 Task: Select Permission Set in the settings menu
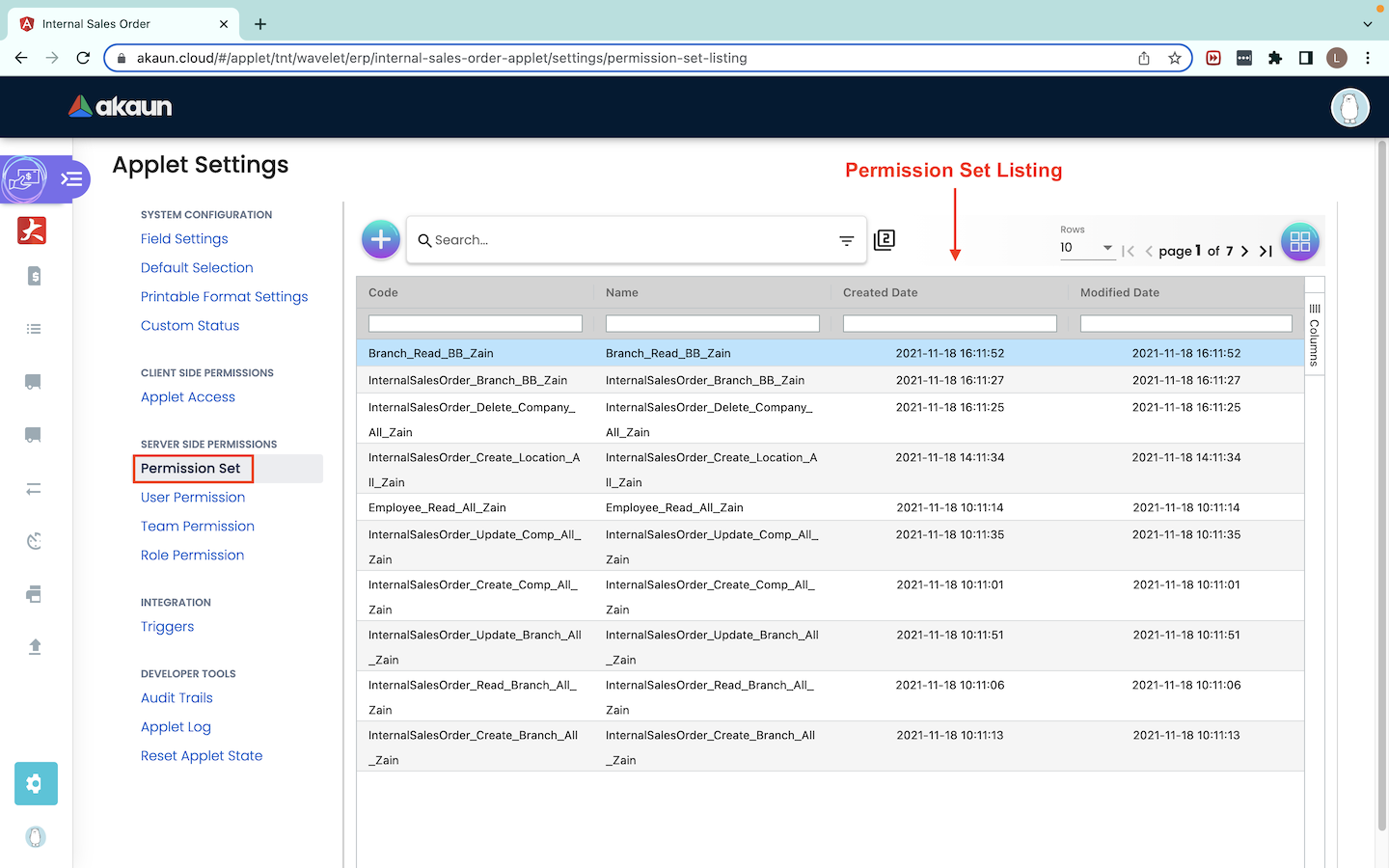point(191,469)
